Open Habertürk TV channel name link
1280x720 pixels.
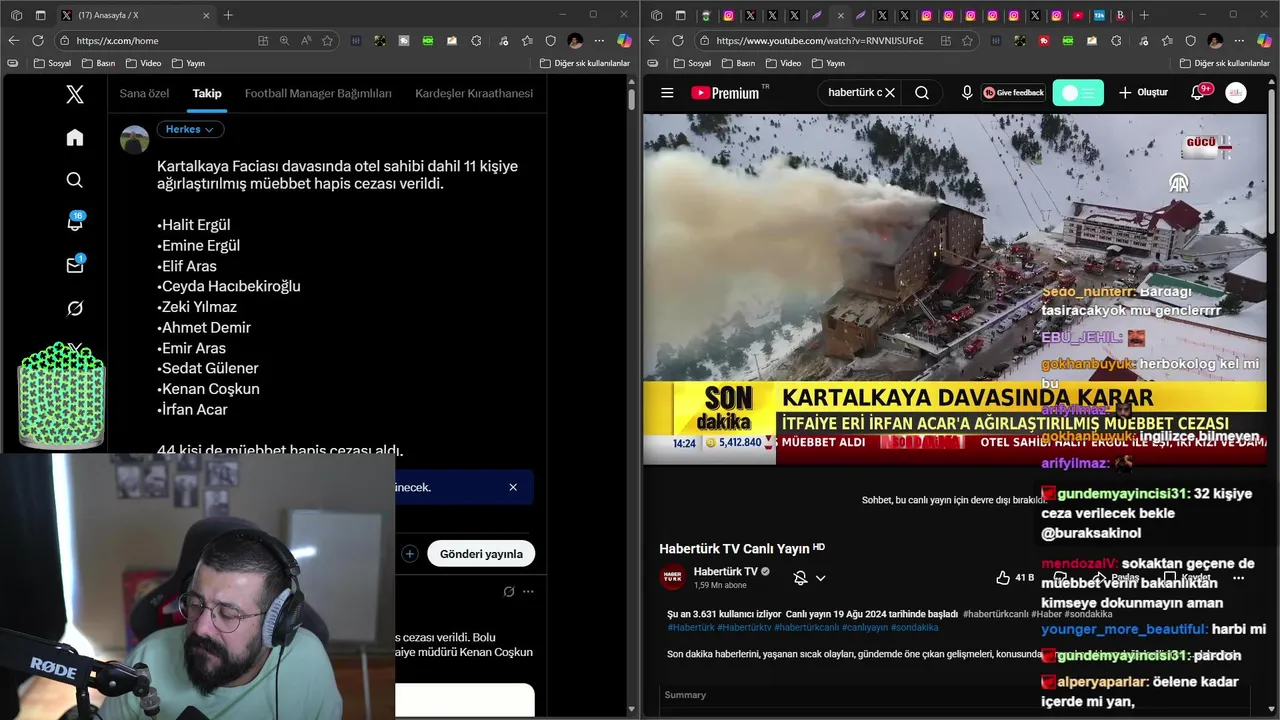[725, 572]
